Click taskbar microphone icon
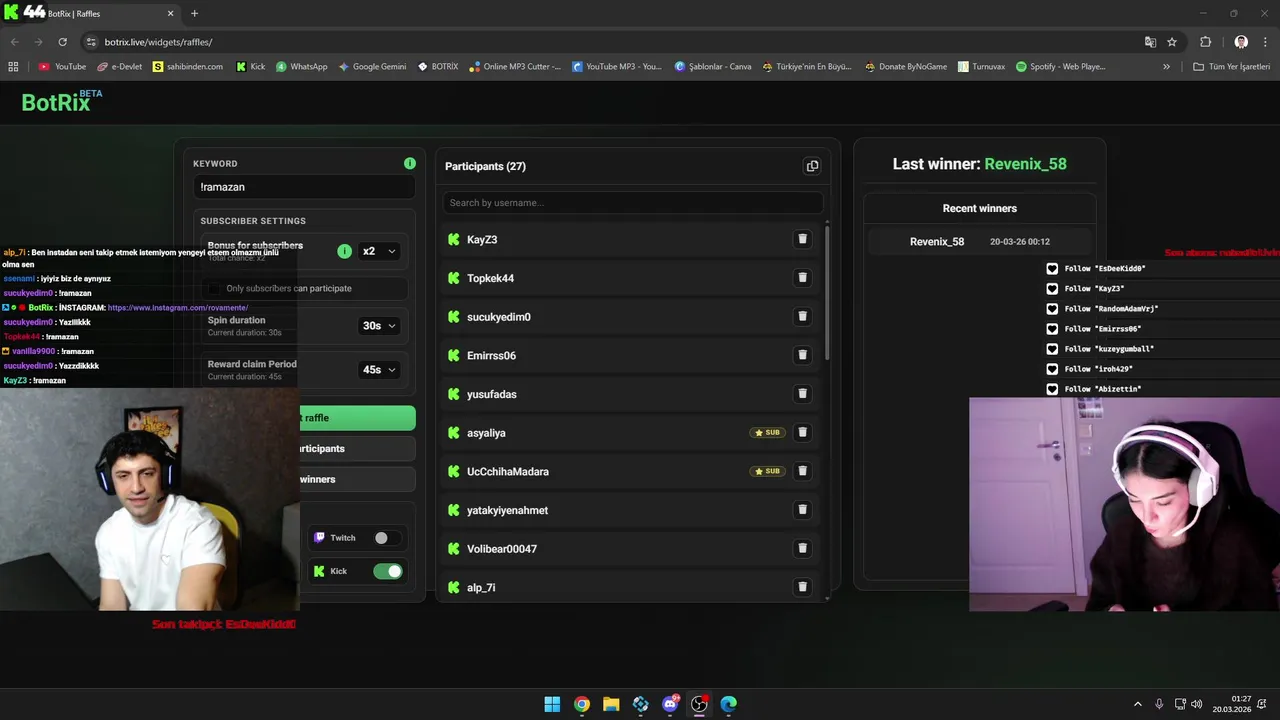The image size is (1280, 720). [1159, 704]
